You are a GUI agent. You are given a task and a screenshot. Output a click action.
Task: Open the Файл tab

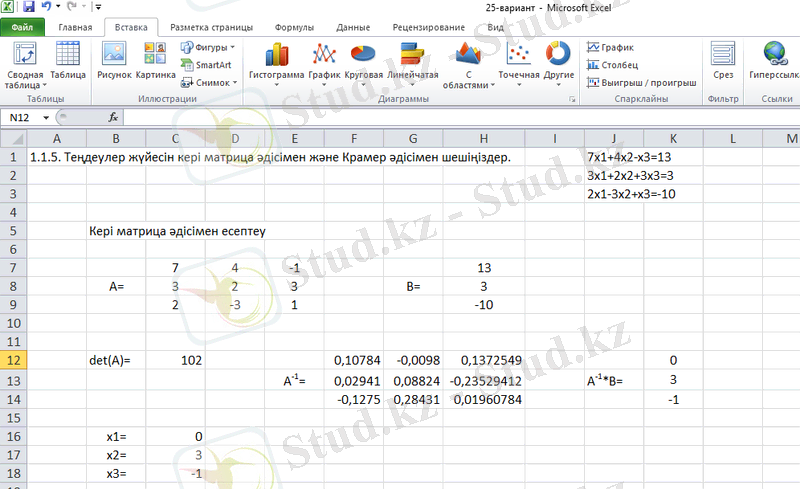pyautogui.click(x=22, y=27)
